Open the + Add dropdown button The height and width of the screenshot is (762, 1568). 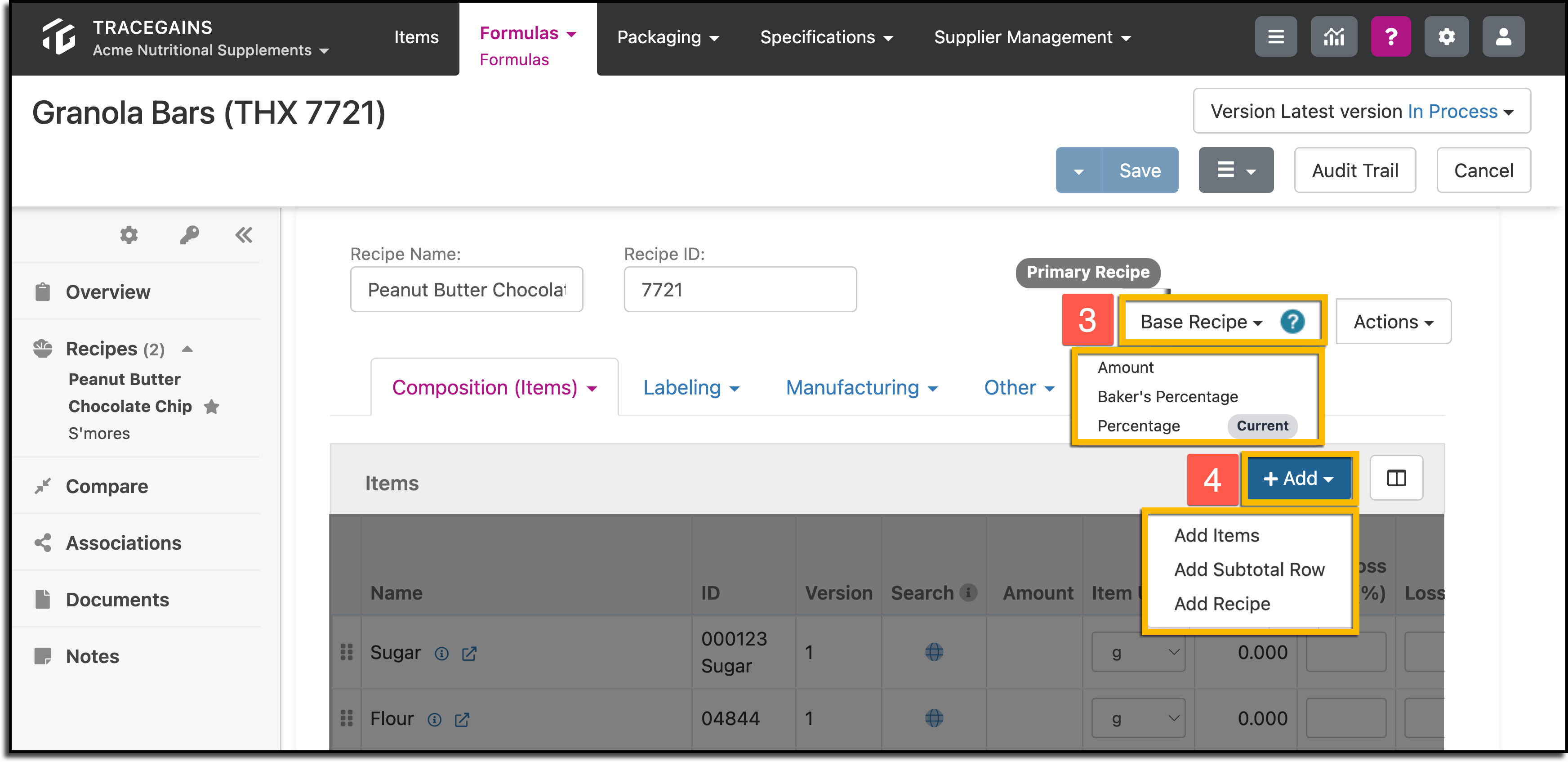(x=1298, y=478)
